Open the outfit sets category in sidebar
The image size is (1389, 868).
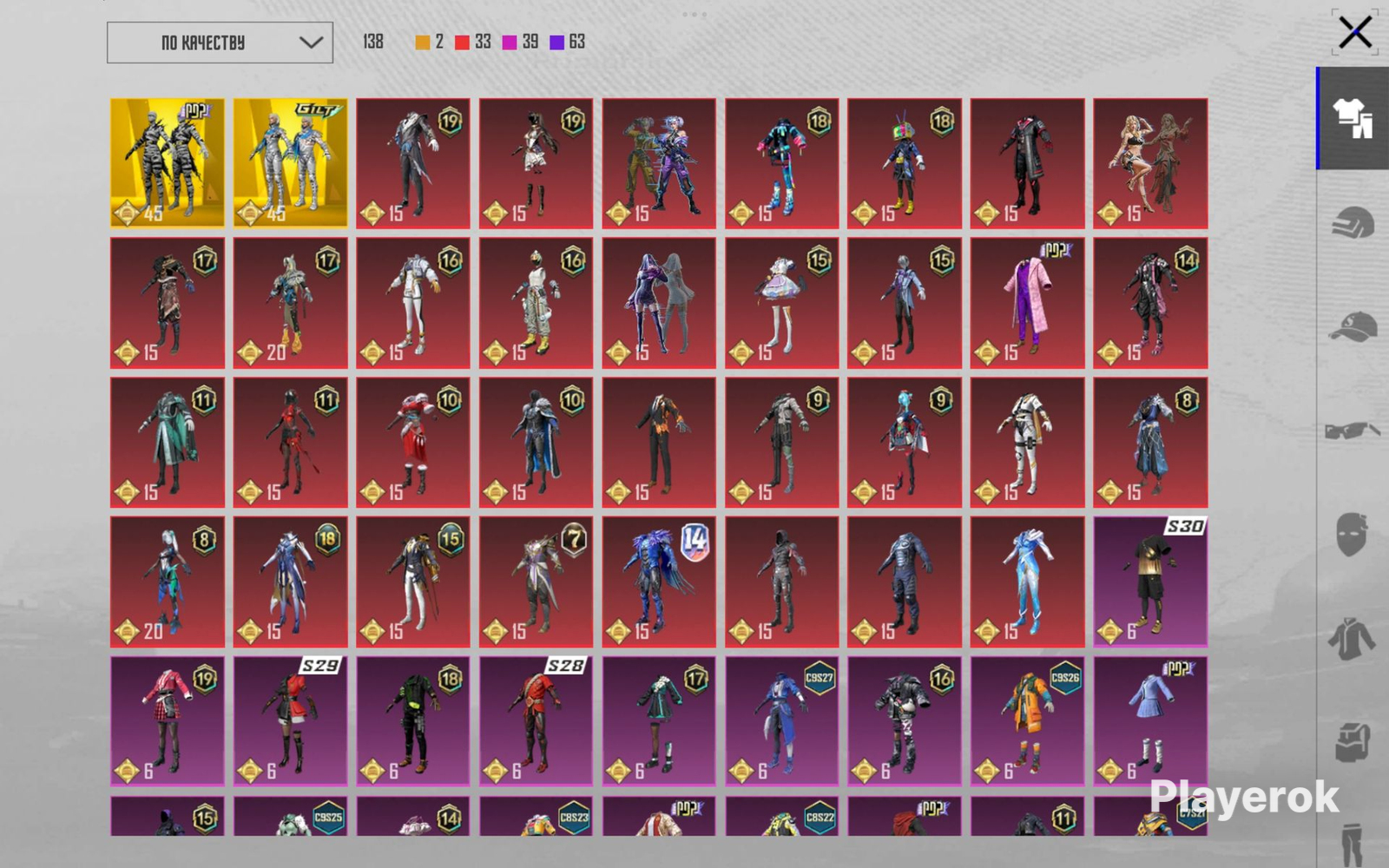[x=1353, y=118]
